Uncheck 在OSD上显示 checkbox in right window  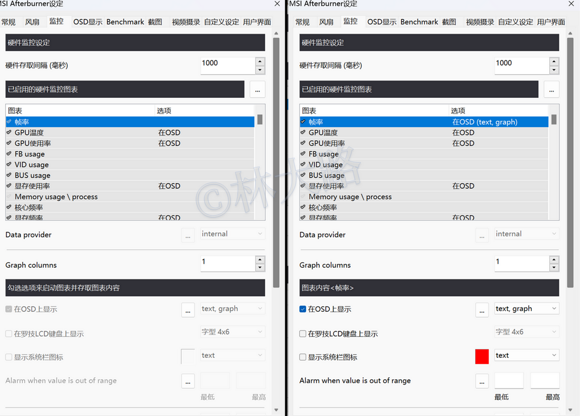click(303, 309)
